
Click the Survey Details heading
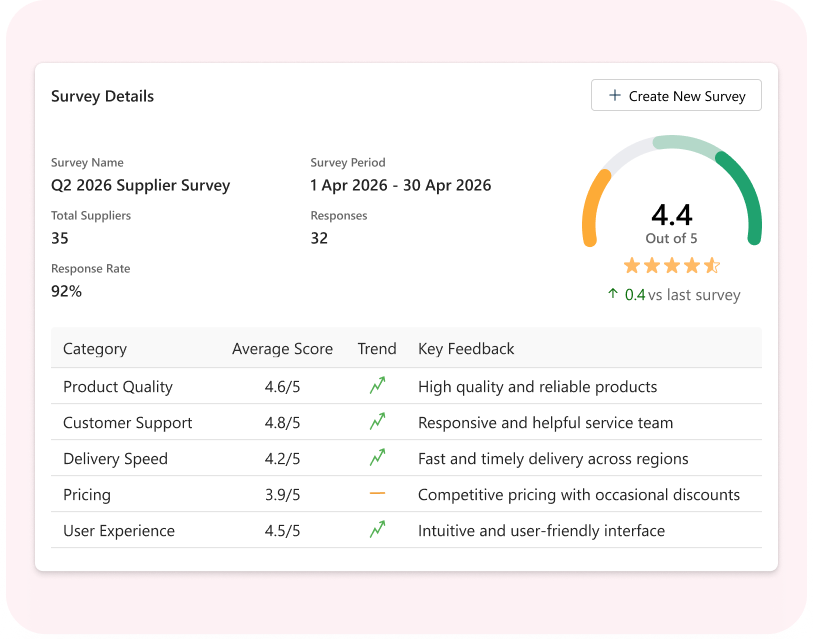click(102, 96)
